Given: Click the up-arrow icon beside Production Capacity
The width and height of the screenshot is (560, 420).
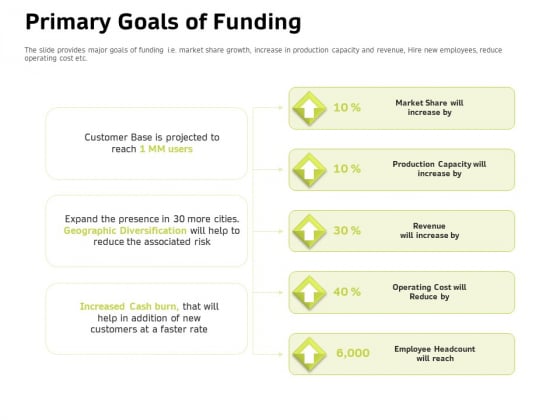Looking at the screenshot, I should (309, 170).
